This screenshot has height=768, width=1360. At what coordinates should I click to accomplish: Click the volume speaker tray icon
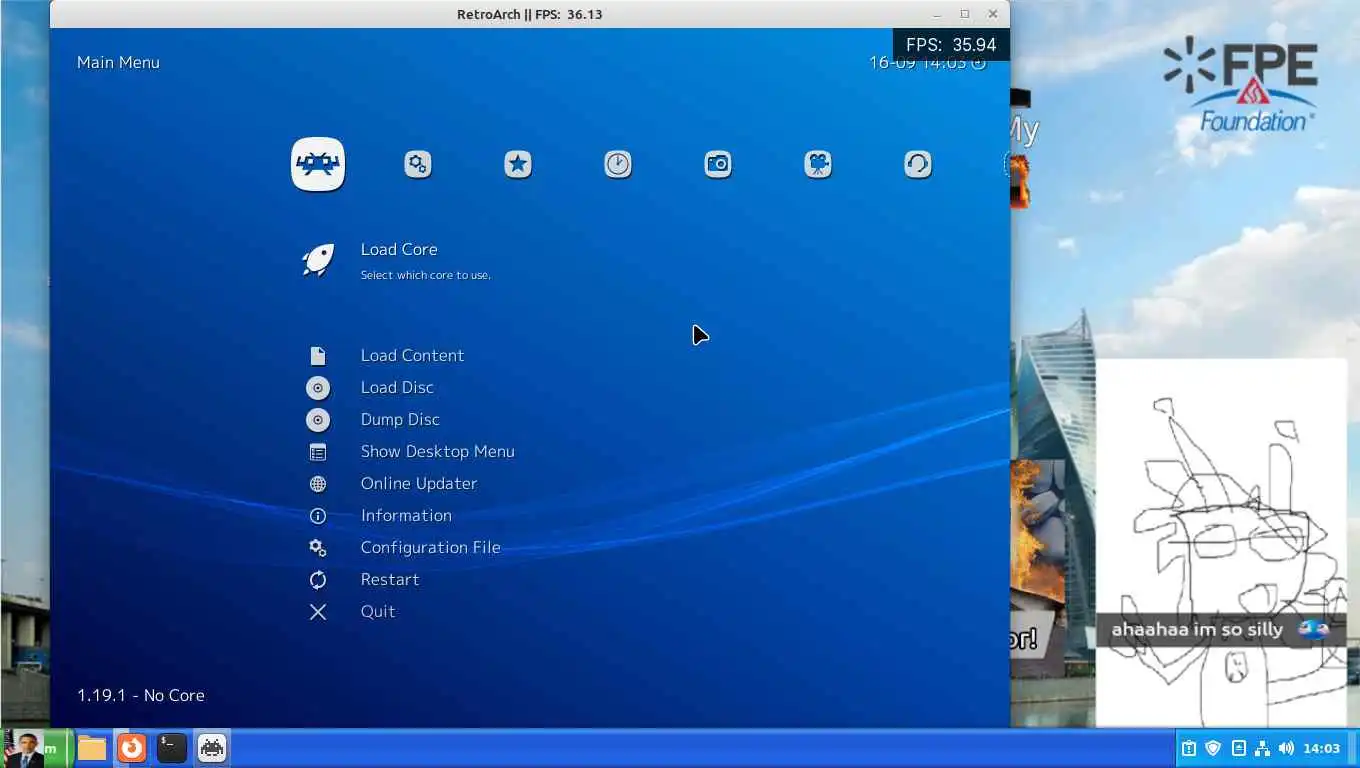point(1286,748)
